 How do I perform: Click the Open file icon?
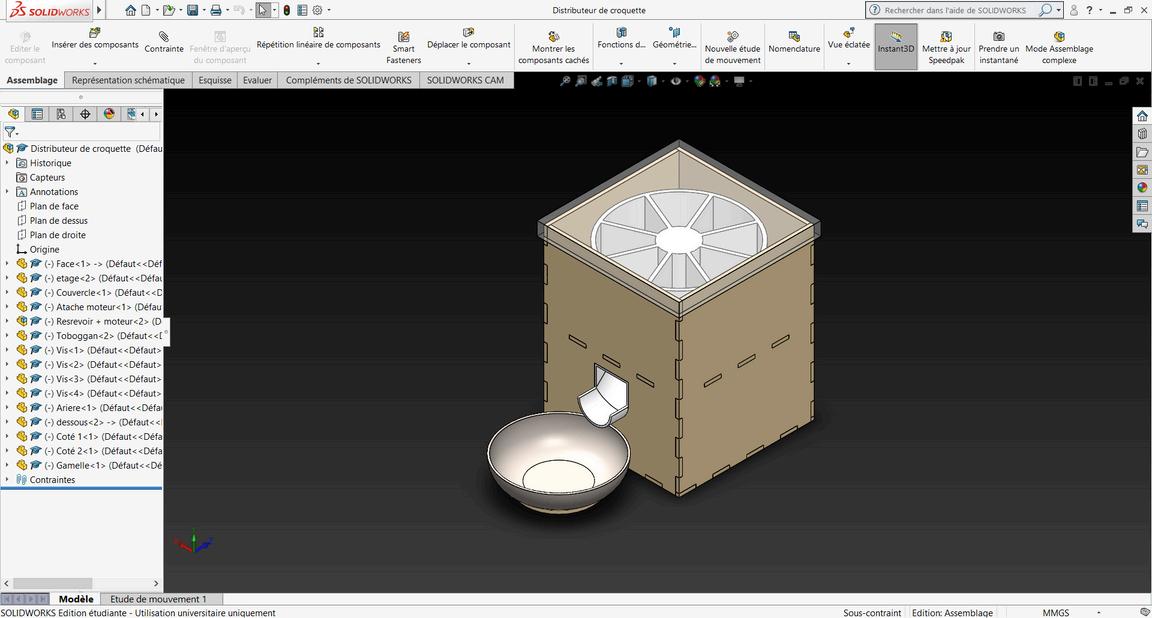click(x=168, y=10)
